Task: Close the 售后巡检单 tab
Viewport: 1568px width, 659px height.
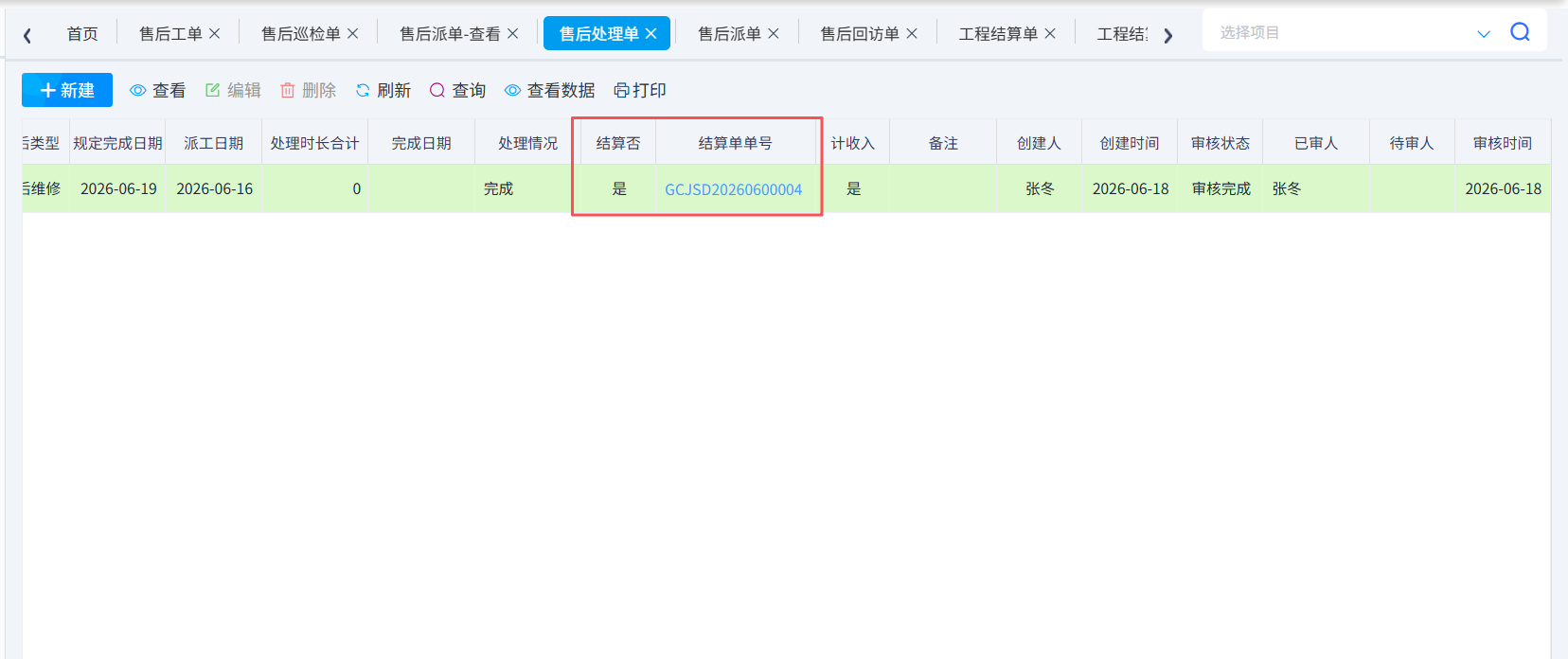Action: [353, 33]
